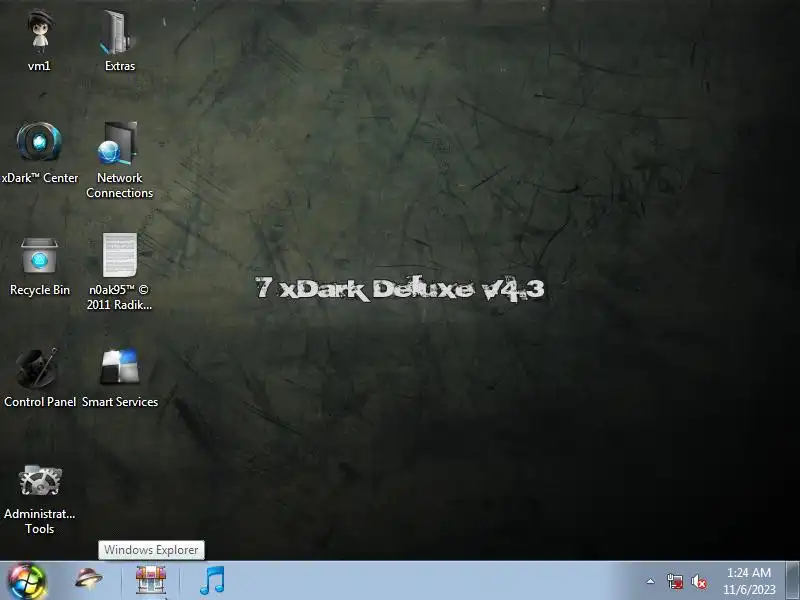Click the Extras label text
800x600 pixels.
click(120, 66)
